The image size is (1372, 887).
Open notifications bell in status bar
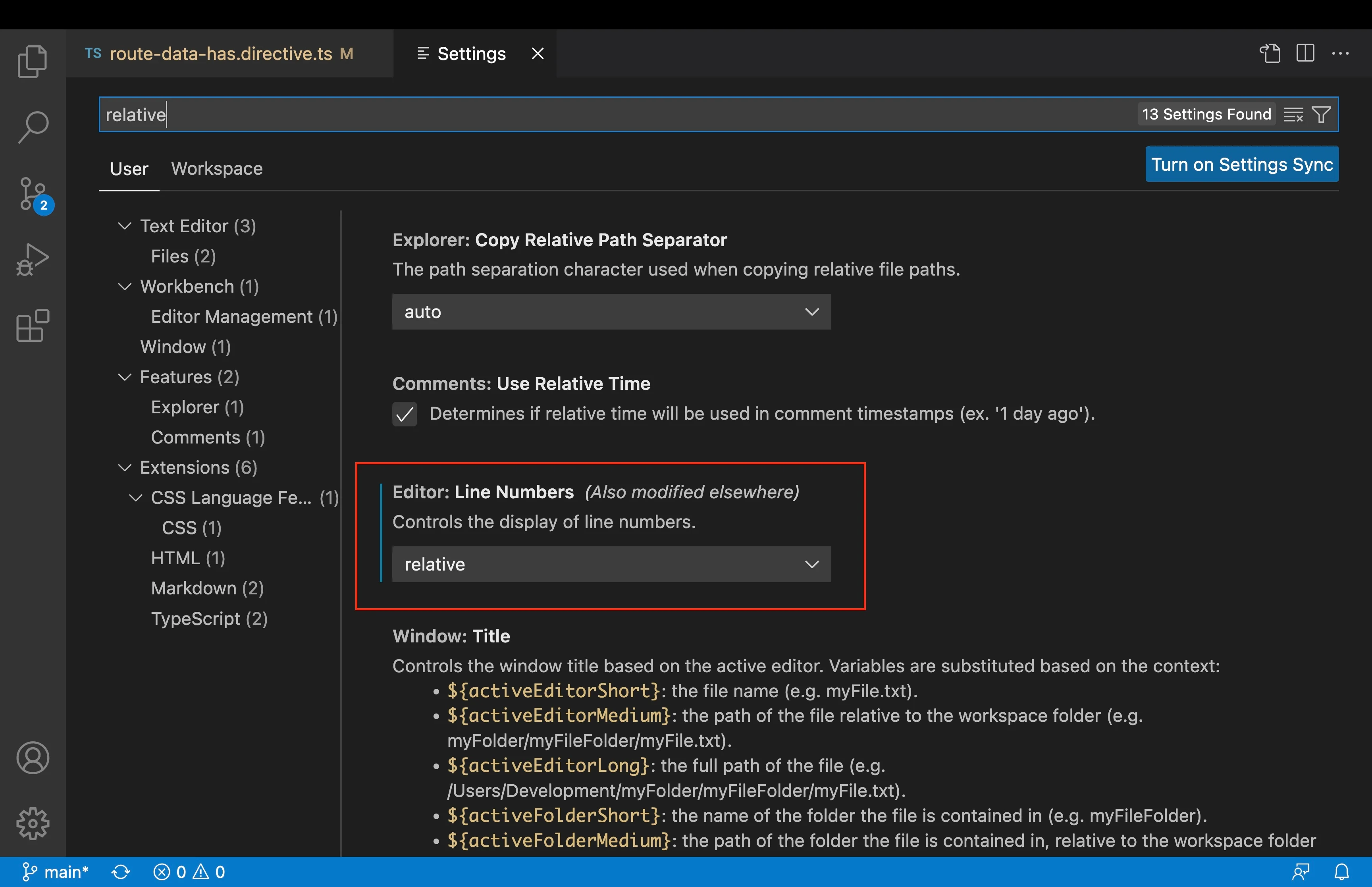1342,872
